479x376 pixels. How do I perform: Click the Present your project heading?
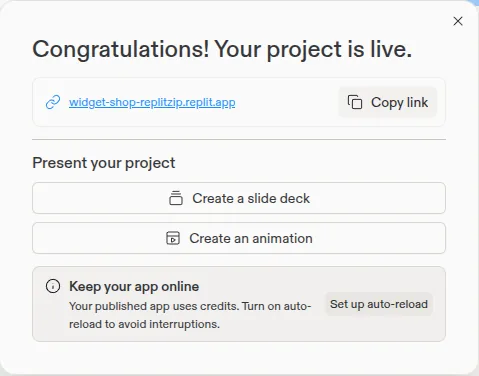tap(104, 163)
